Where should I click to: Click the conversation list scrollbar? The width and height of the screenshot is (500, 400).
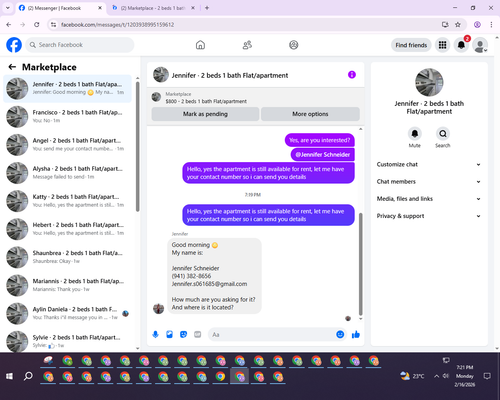[x=137, y=147]
